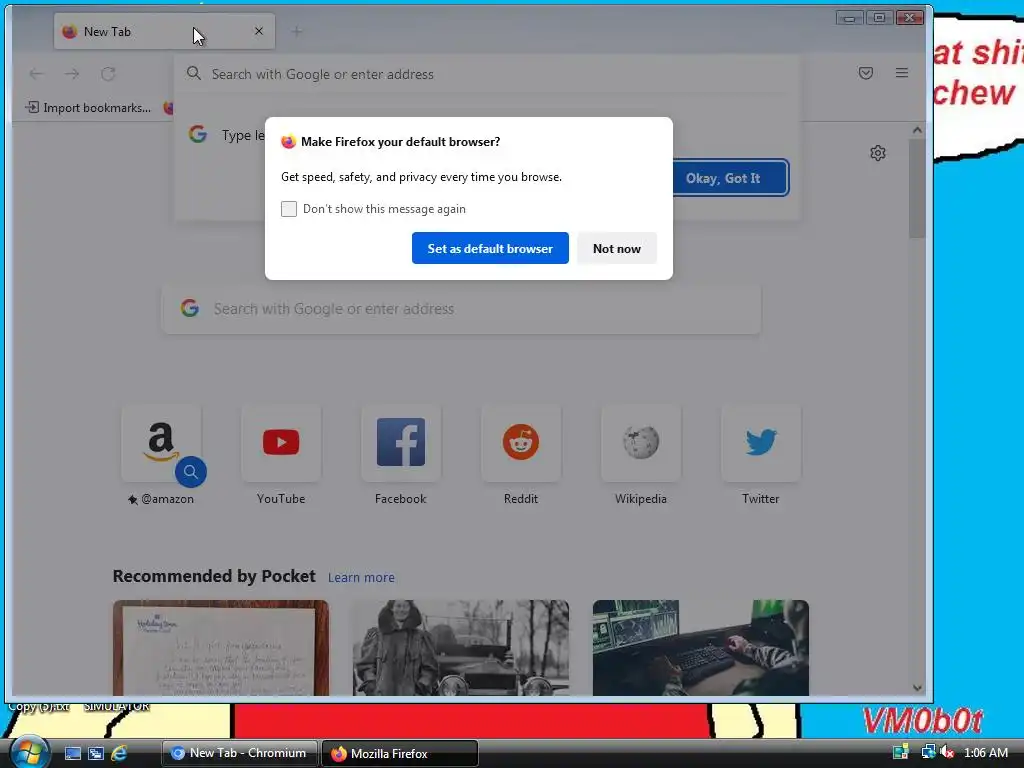Go forward with the forward arrow

72,74
